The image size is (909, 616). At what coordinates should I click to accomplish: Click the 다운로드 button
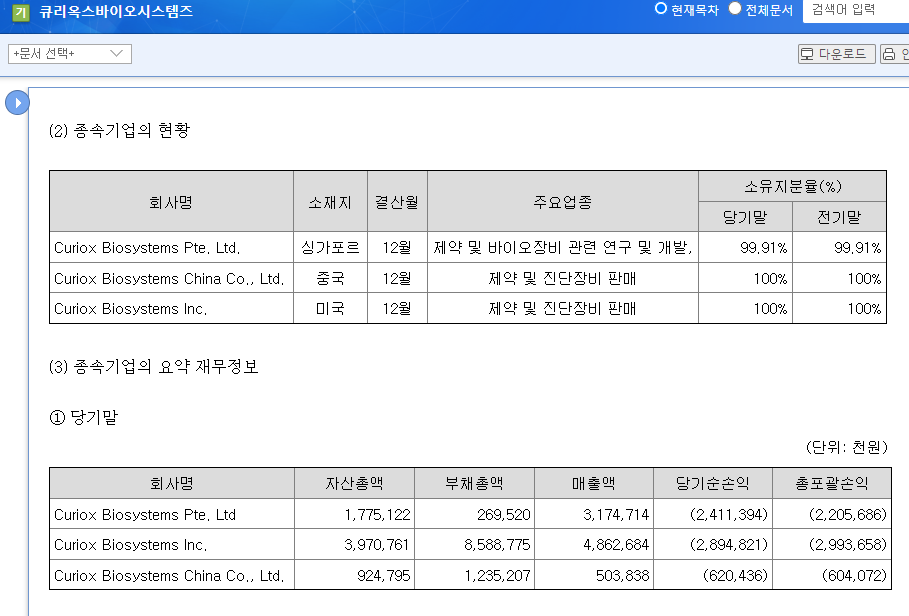tap(837, 54)
